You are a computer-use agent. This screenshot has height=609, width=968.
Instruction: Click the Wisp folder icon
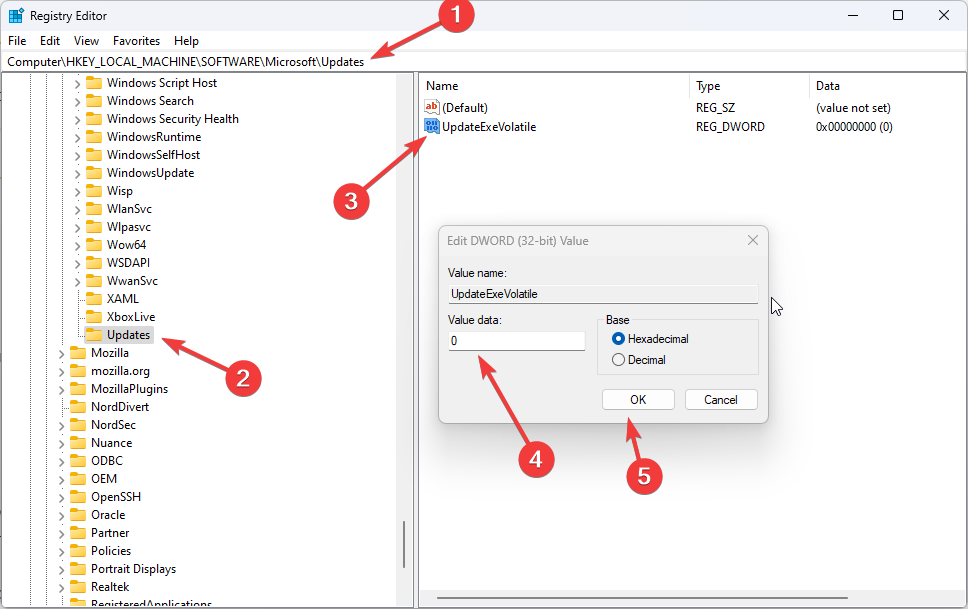94,191
